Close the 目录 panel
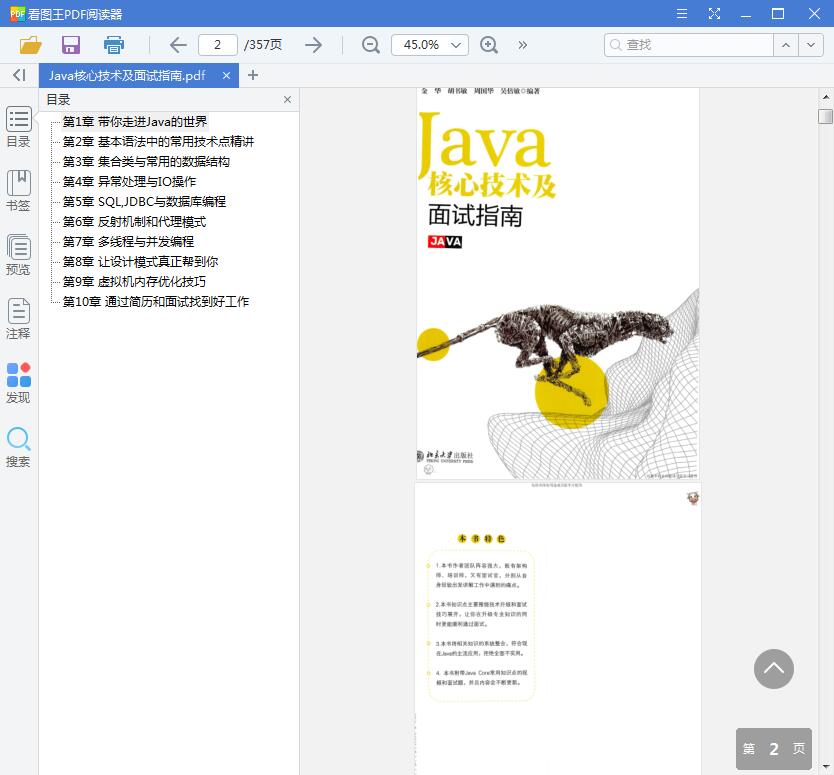 tap(287, 99)
